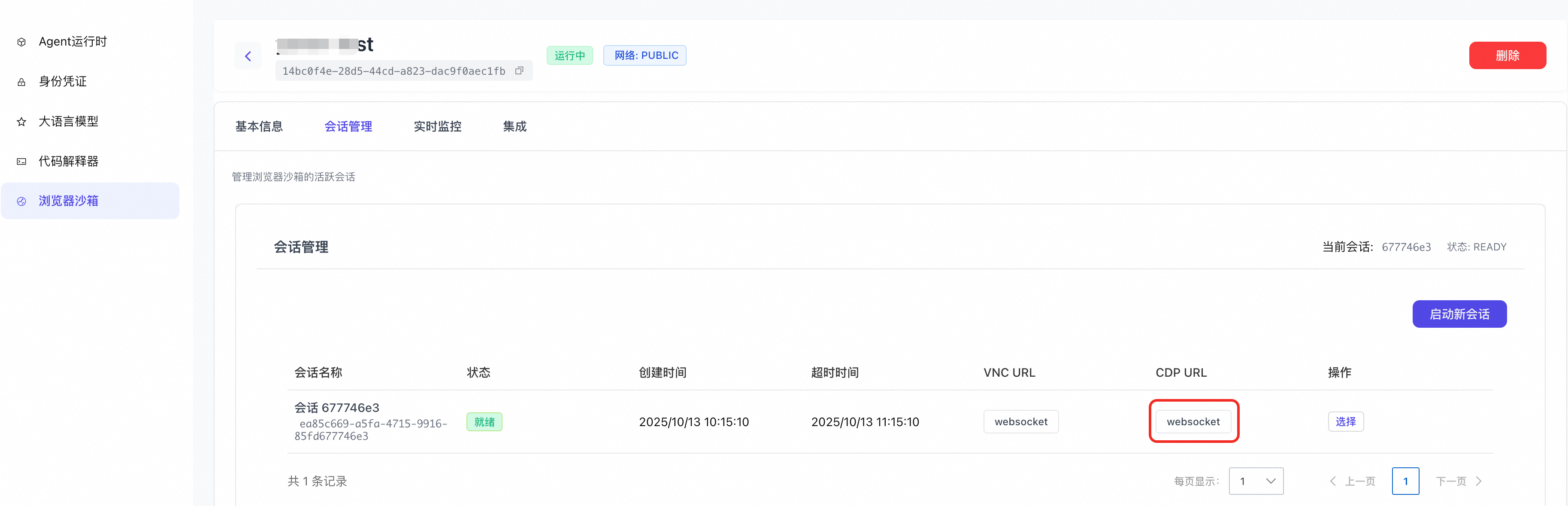The image size is (1568, 506).
Task: Click the 代码解释器 terminal icon
Action: tap(21, 162)
